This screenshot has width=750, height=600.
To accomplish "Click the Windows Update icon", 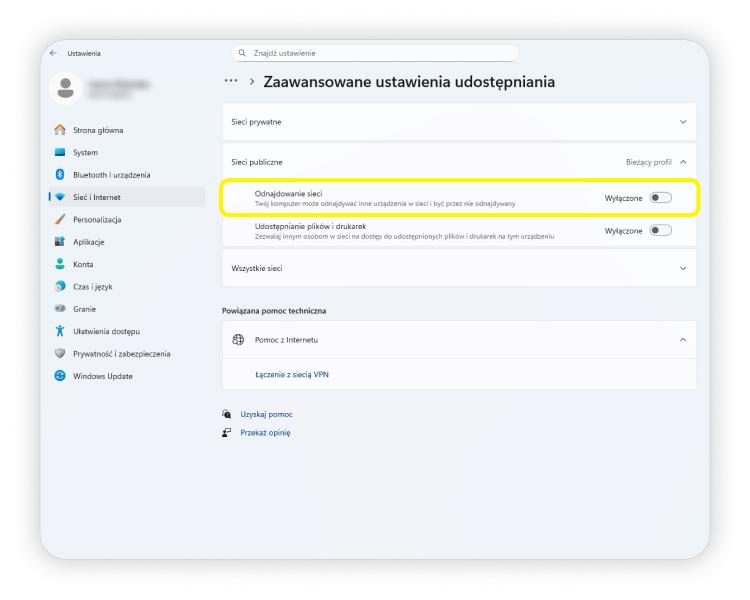I will click(x=60, y=376).
